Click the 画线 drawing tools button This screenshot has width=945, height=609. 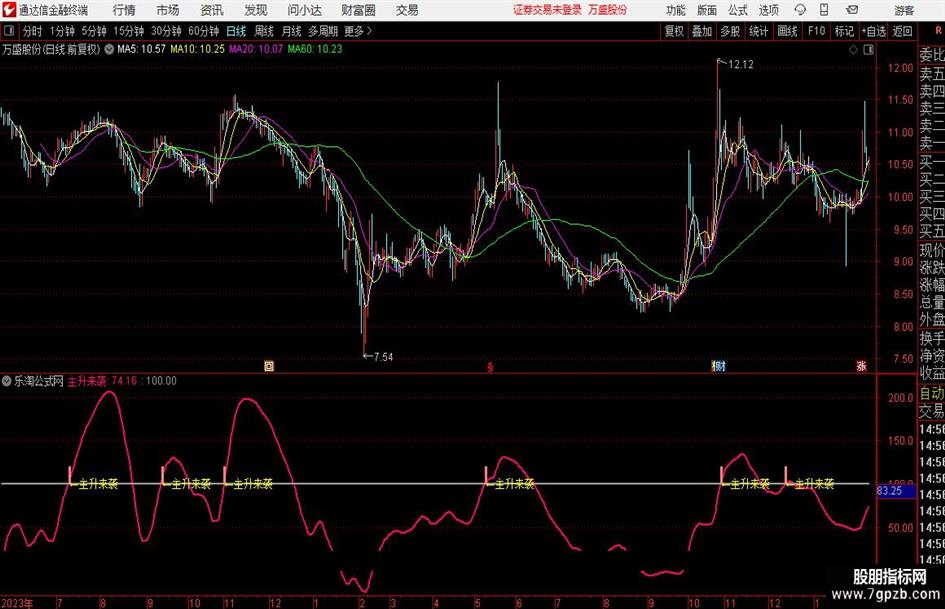coord(787,31)
